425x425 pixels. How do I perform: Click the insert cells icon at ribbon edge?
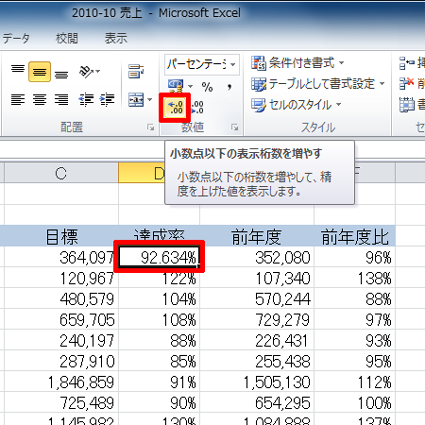(x=406, y=63)
